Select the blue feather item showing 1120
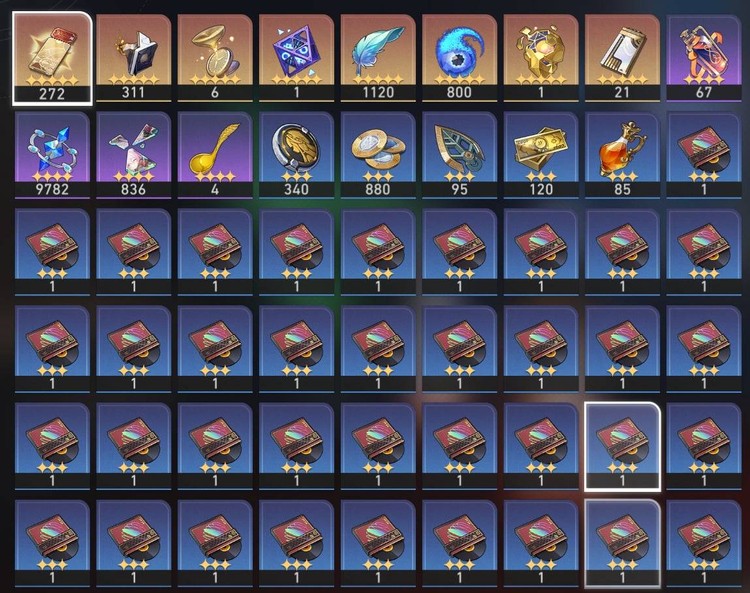 [378, 58]
